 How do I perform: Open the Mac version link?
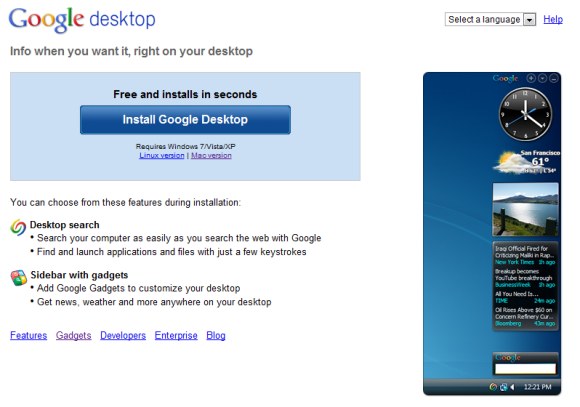tap(211, 155)
